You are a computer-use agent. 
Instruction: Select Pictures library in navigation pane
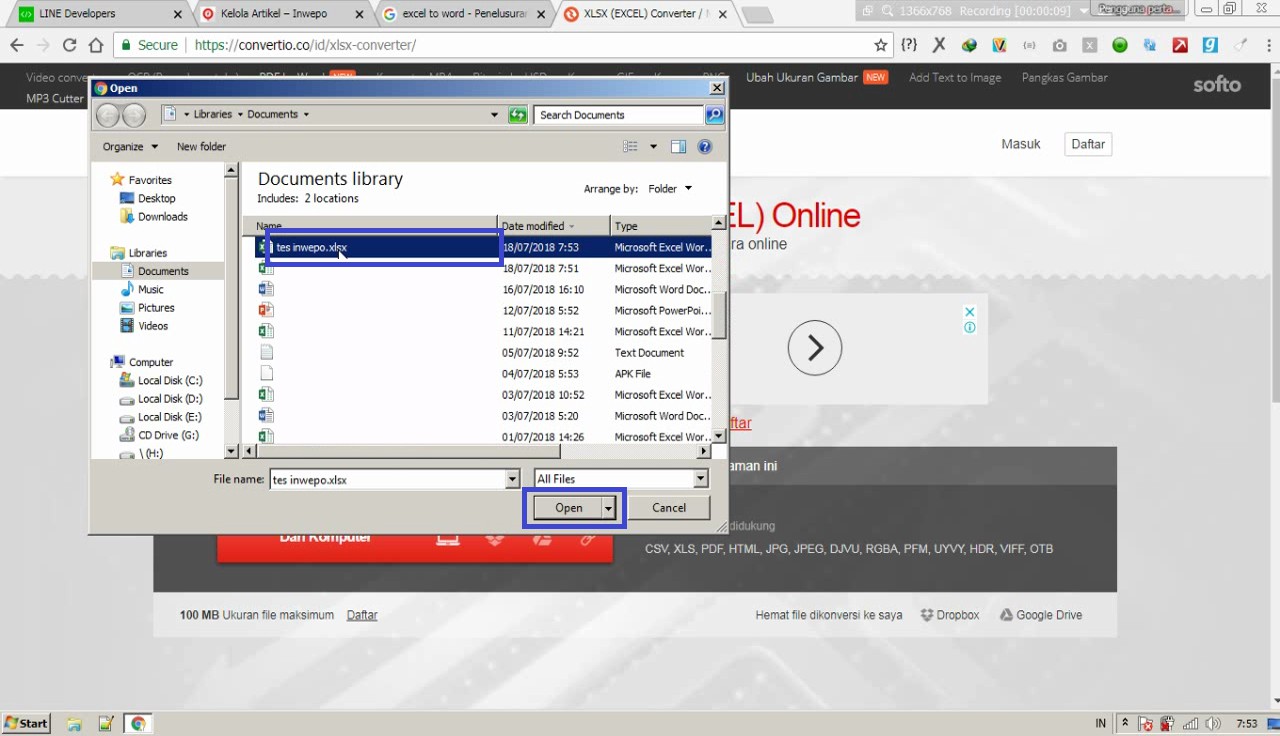coord(147,307)
